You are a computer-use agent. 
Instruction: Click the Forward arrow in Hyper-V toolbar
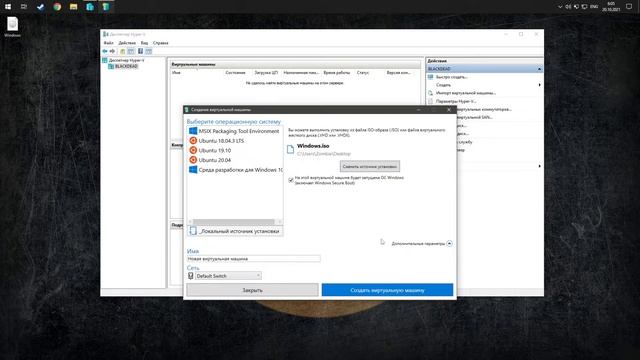coord(112,51)
